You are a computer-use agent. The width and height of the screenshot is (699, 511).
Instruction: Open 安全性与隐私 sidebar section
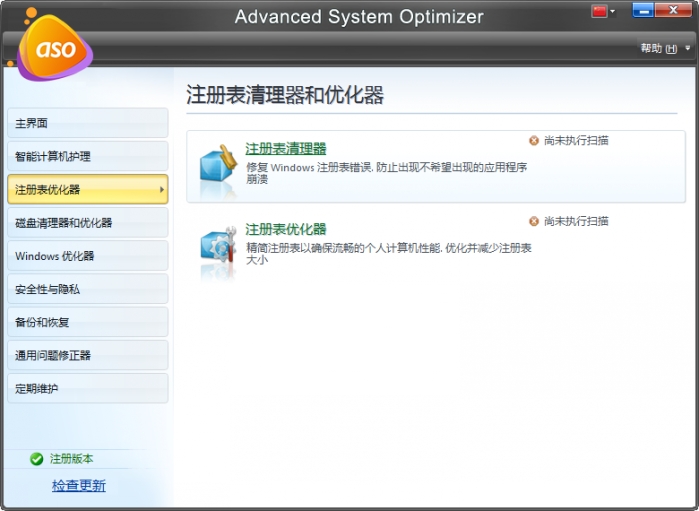pos(88,289)
